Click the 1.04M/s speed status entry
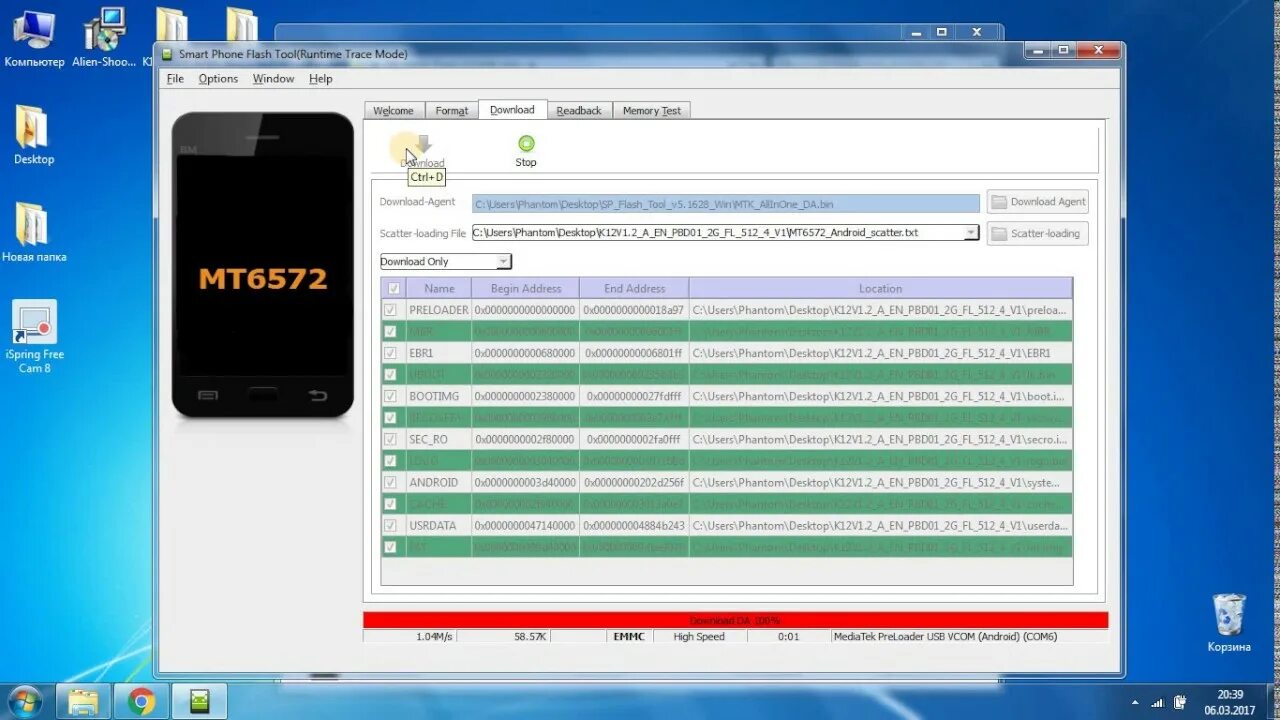Viewport: 1280px width, 720px height. pyautogui.click(x=434, y=636)
